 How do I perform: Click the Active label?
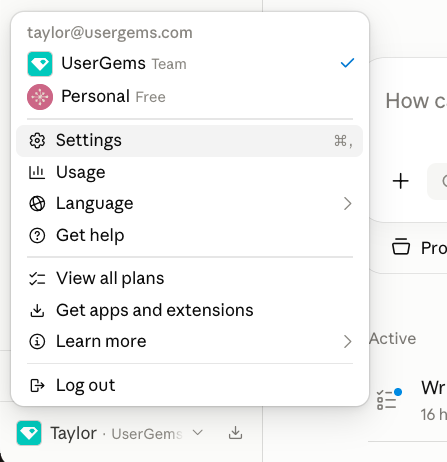click(392, 339)
